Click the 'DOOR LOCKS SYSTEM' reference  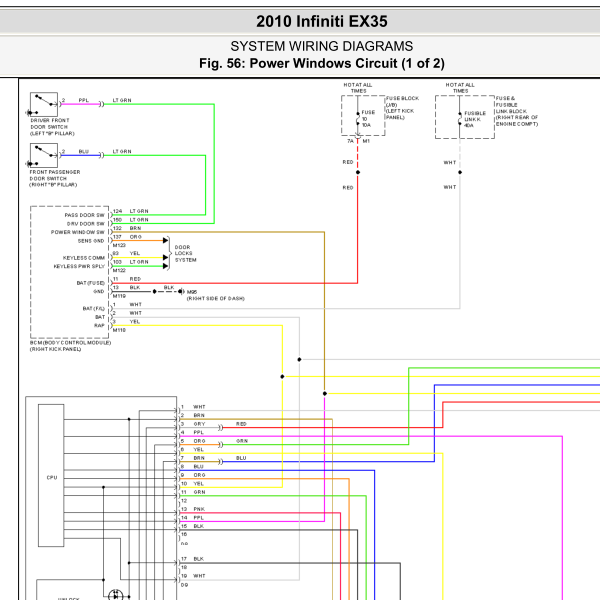click(x=186, y=253)
